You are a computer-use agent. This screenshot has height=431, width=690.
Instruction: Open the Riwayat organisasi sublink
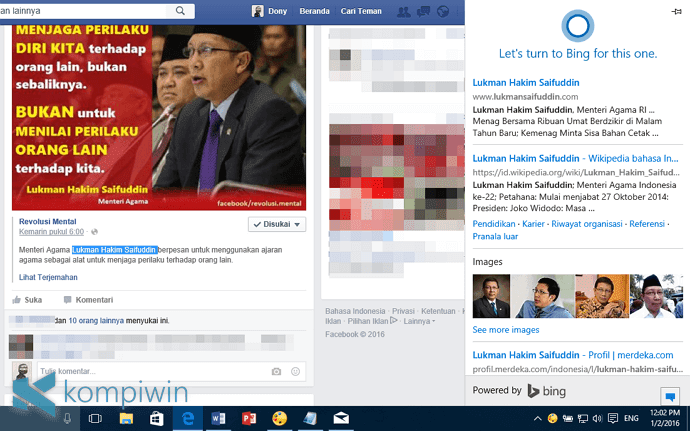pos(587,224)
